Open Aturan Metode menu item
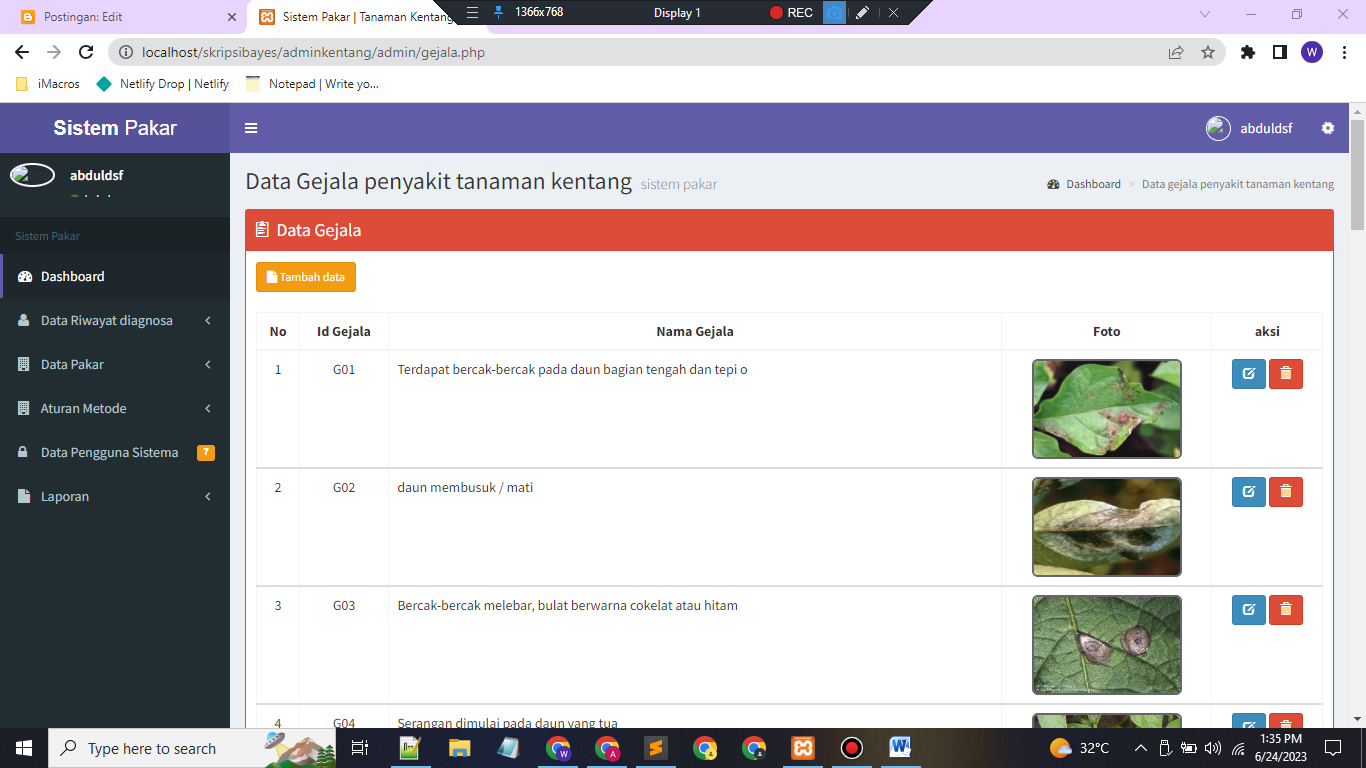 [x=115, y=408]
